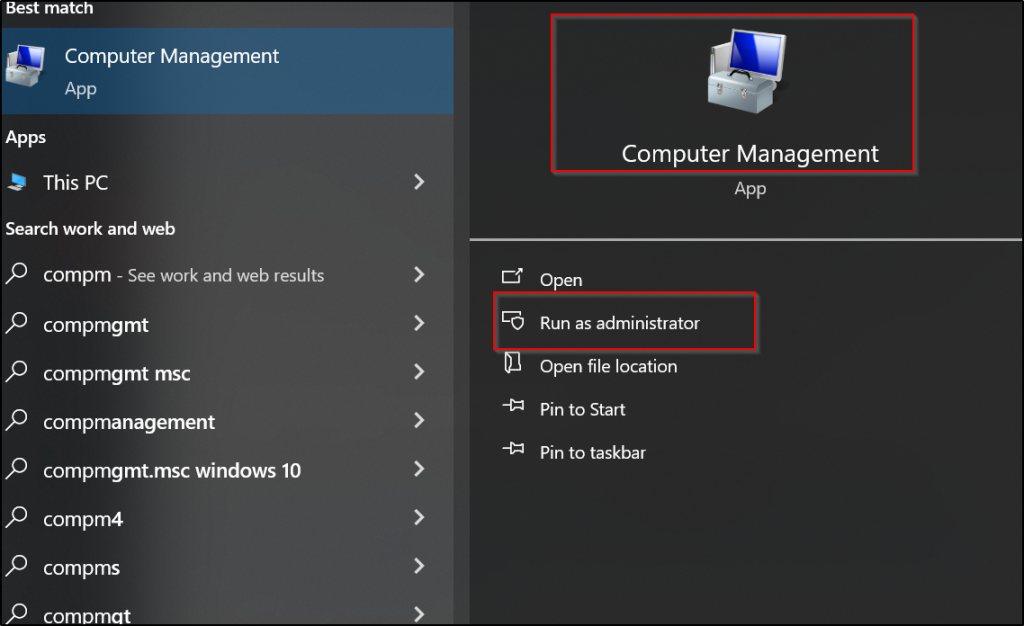This screenshot has width=1024, height=626.
Task: Open Computer Management via the Open option
Action: [x=561, y=280]
